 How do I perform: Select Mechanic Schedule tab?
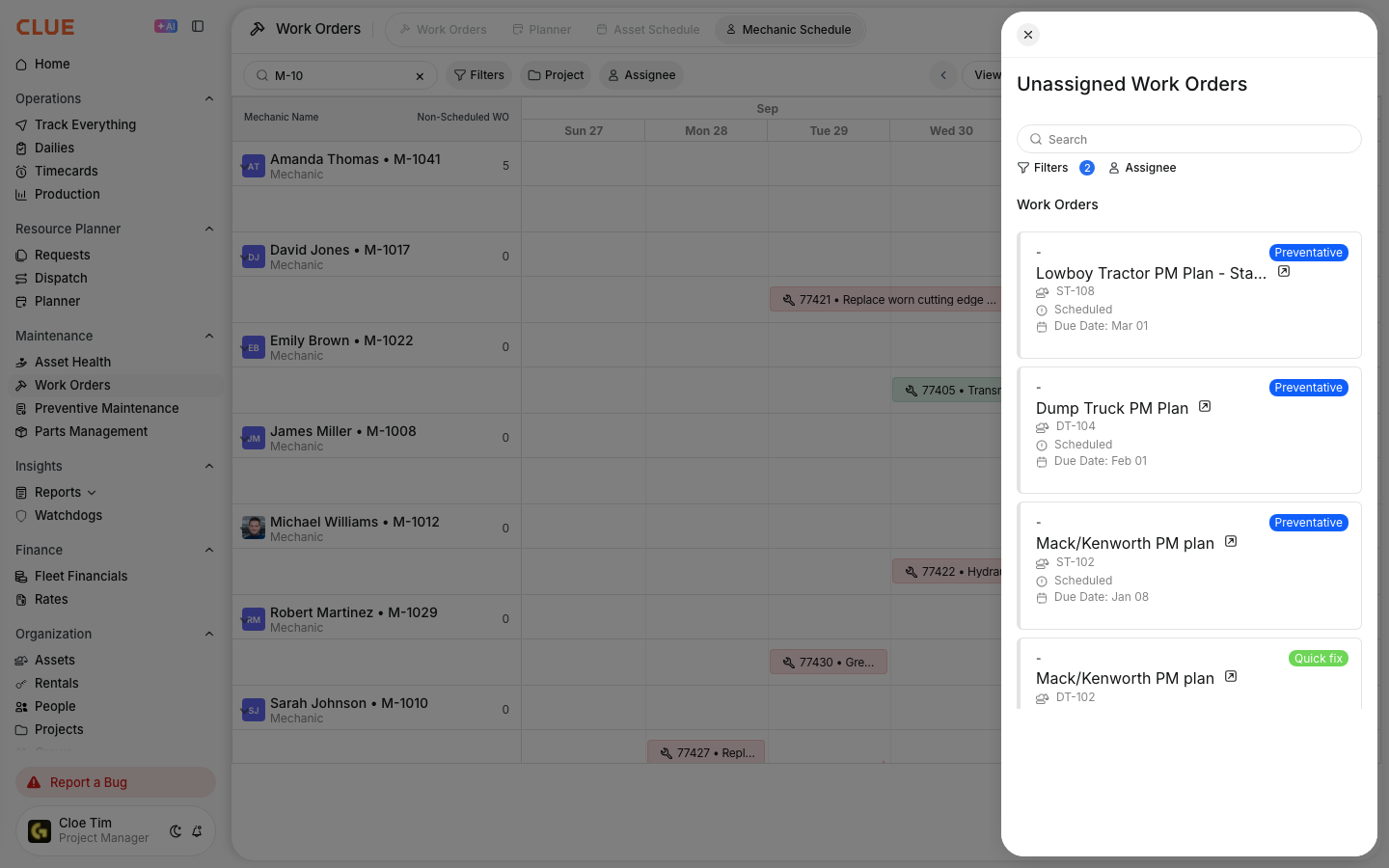click(789, 30)
